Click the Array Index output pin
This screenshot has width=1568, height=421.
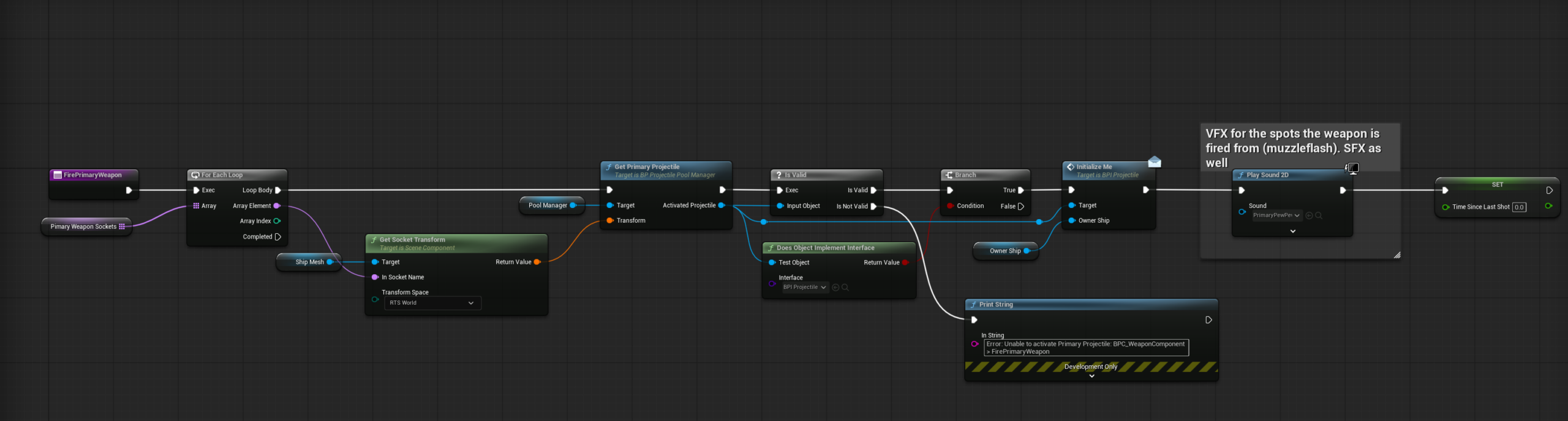tap(277, 221)
